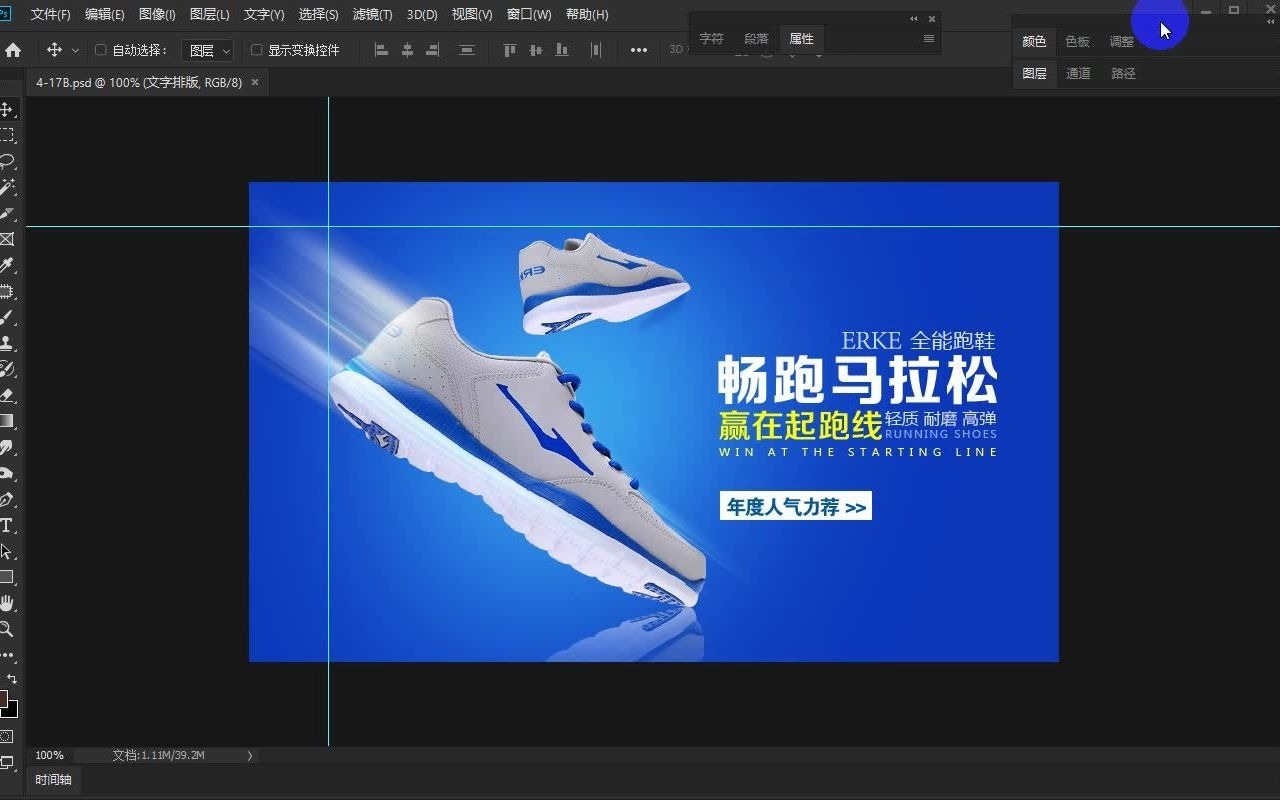
Task: Toggle Quick Mask mode
Action: click(6, 736)
